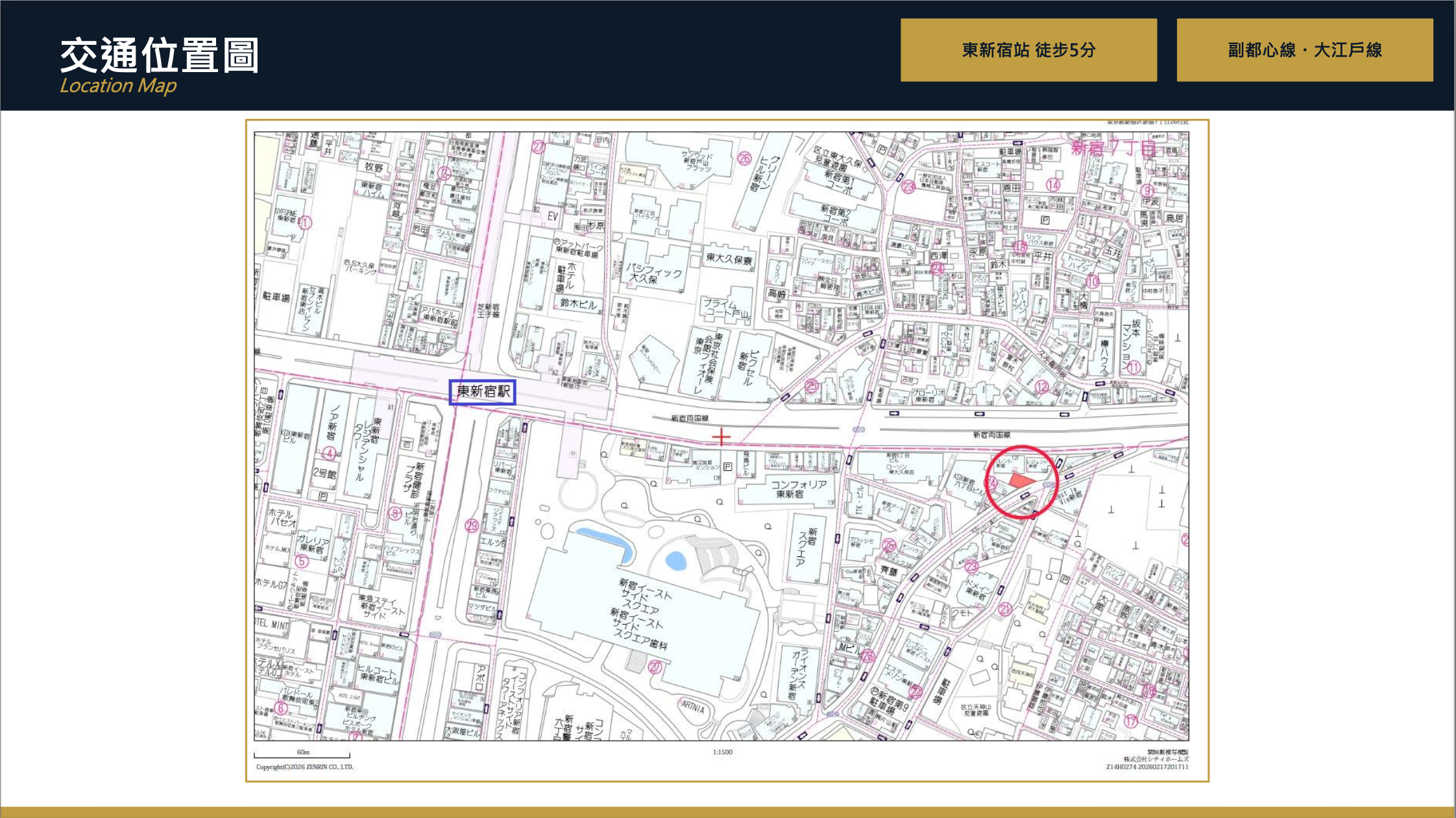Viewport: 1456px width, 818px height.
Task: Click the red cross map center marker
Action: [x=721, y=437]
